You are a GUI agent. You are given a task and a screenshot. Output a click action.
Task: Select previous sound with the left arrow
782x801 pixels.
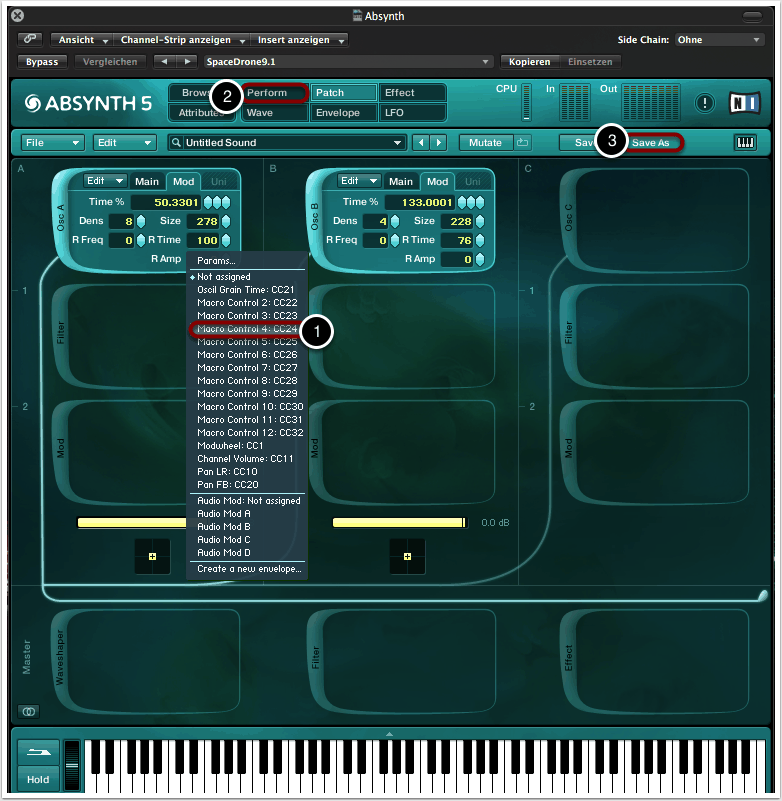(421, 143)
